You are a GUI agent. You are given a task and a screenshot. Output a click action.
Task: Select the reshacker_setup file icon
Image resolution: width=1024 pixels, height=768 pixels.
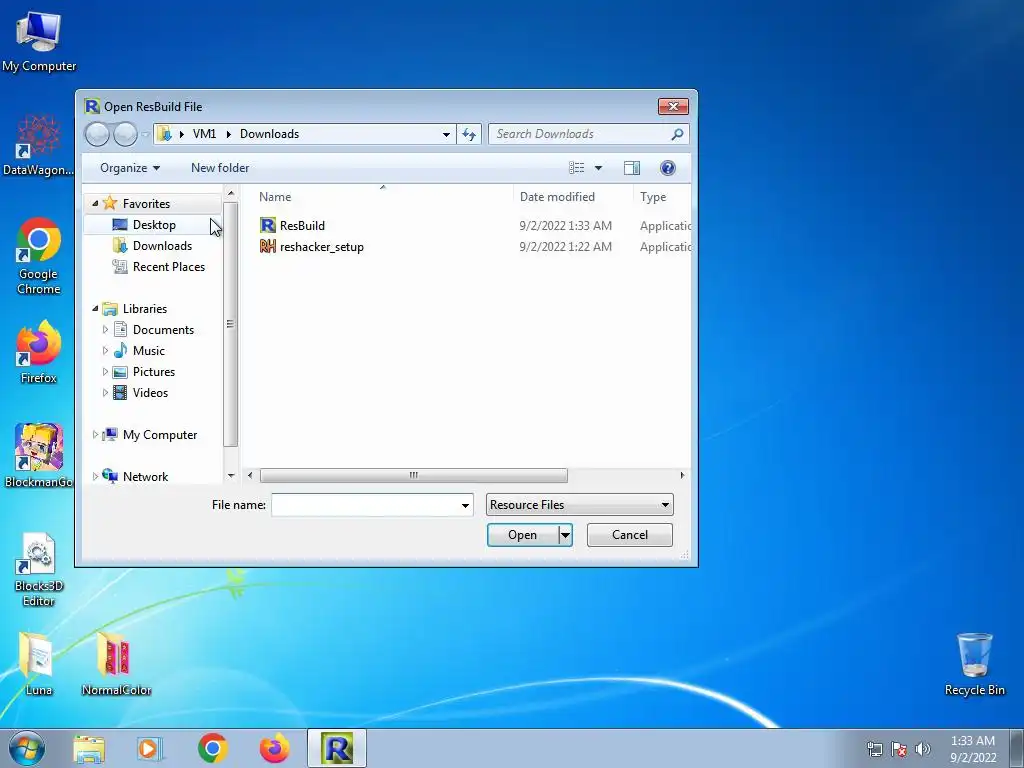click(x=268, y=246)
